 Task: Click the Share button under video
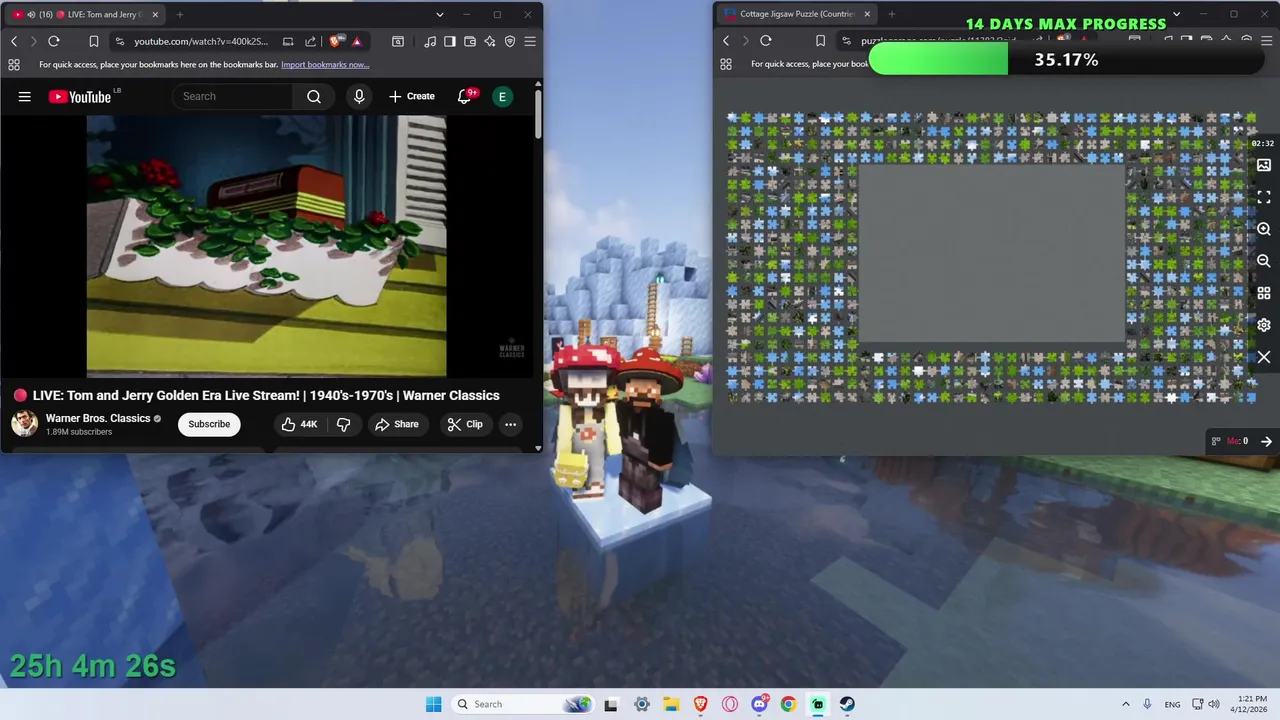point(397,424)
